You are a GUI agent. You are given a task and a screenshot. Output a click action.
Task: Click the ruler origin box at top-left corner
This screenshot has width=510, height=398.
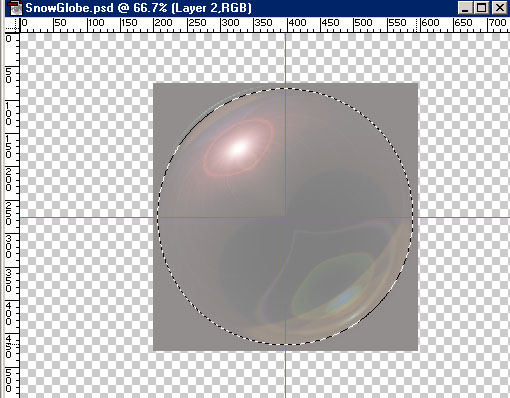click(12, 25)
